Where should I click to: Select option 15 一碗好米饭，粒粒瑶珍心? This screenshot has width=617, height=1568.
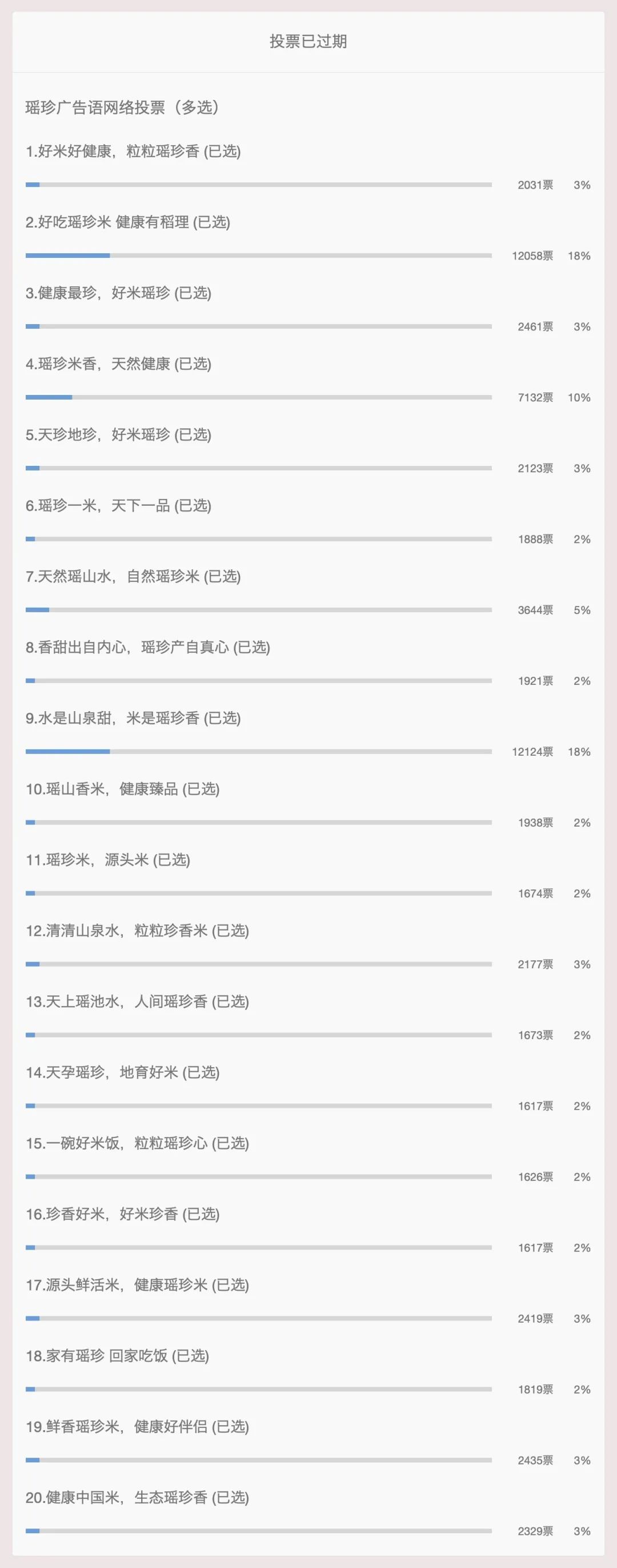137,1143
